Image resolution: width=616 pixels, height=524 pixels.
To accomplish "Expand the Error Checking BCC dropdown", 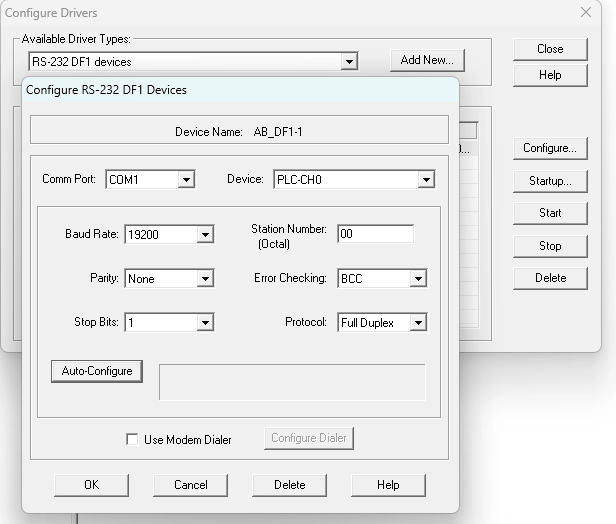I will pyautogui.click(x=382, y=278).
